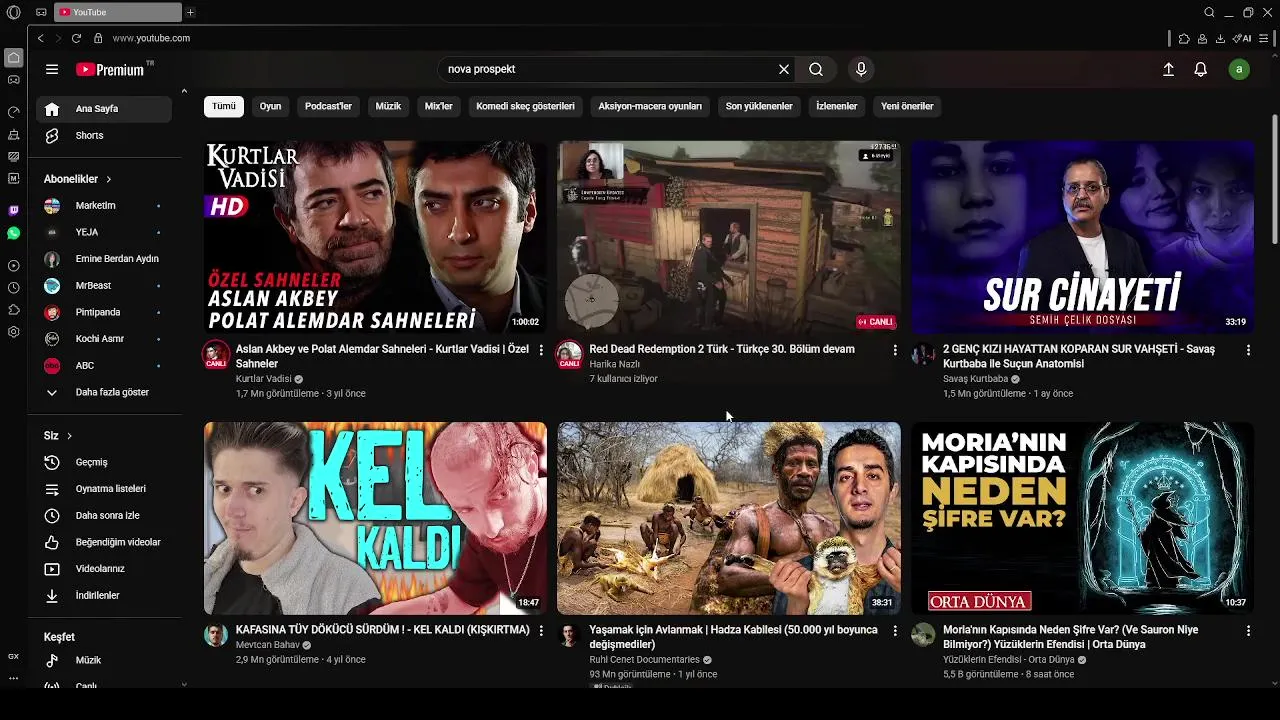Select the Aksiyon-macera oyunları chip

[x=650, y=106]
